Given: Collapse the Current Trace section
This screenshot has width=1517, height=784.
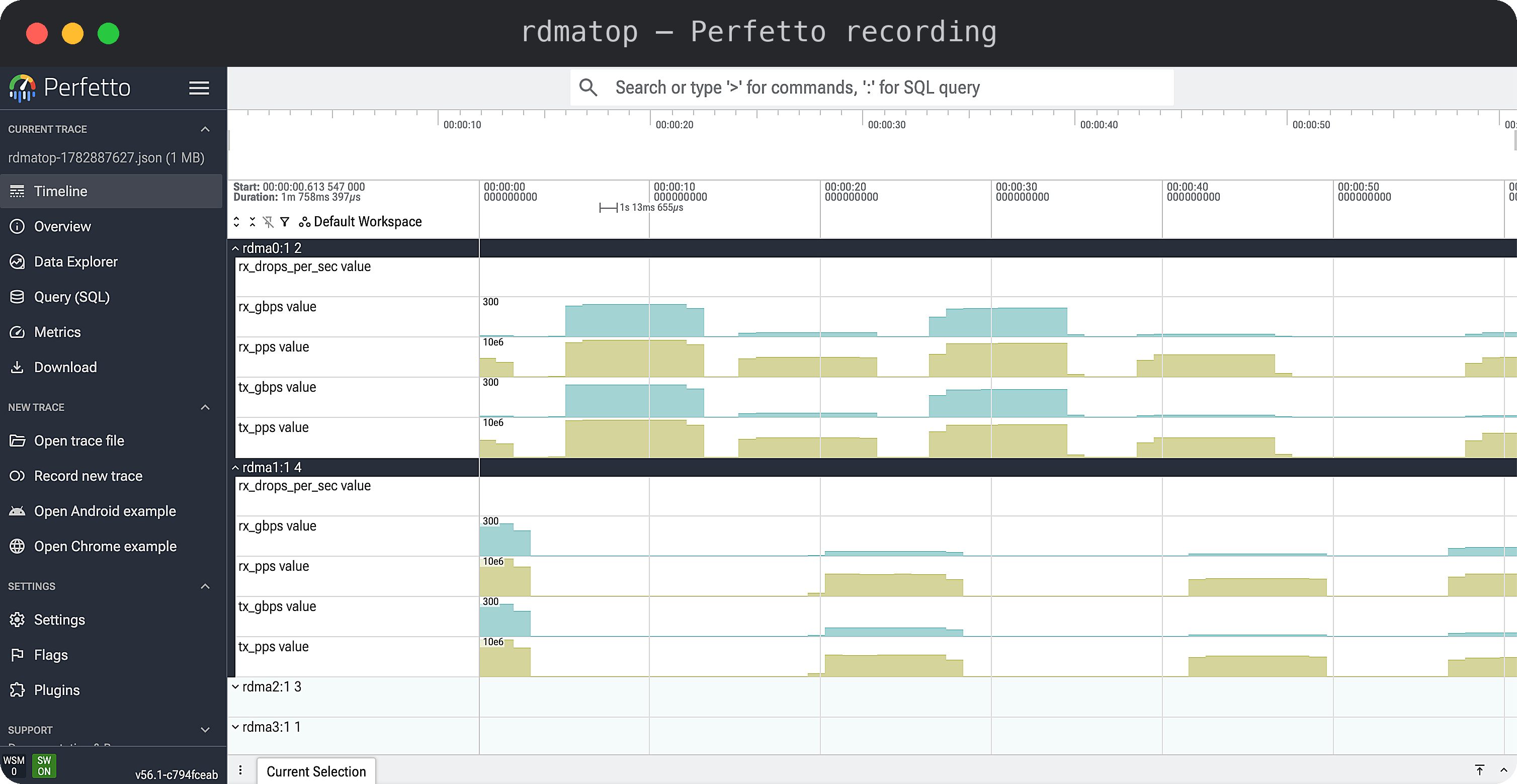Looking at the screenshot, I should (205, 129).
